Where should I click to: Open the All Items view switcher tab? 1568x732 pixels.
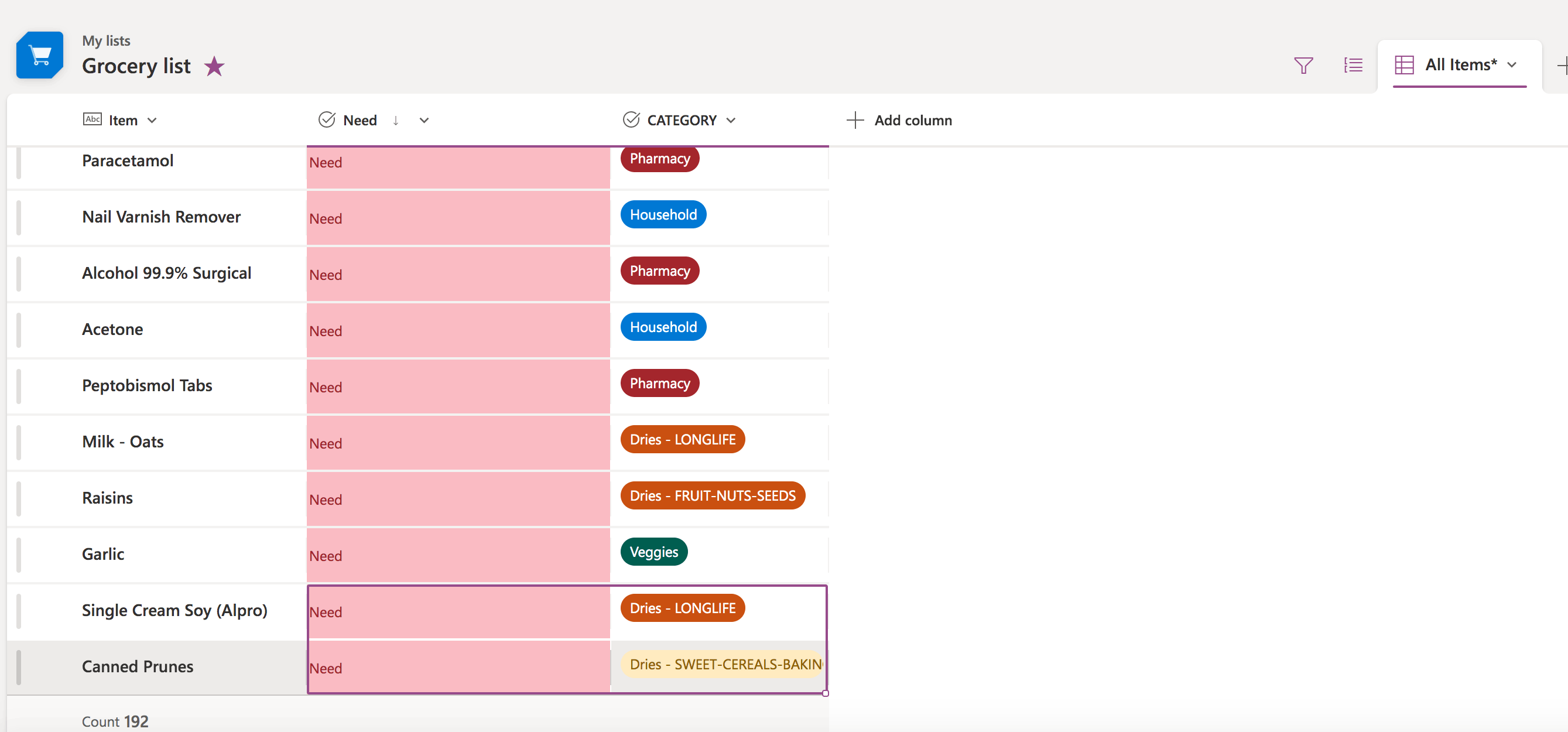point(1460,65)
